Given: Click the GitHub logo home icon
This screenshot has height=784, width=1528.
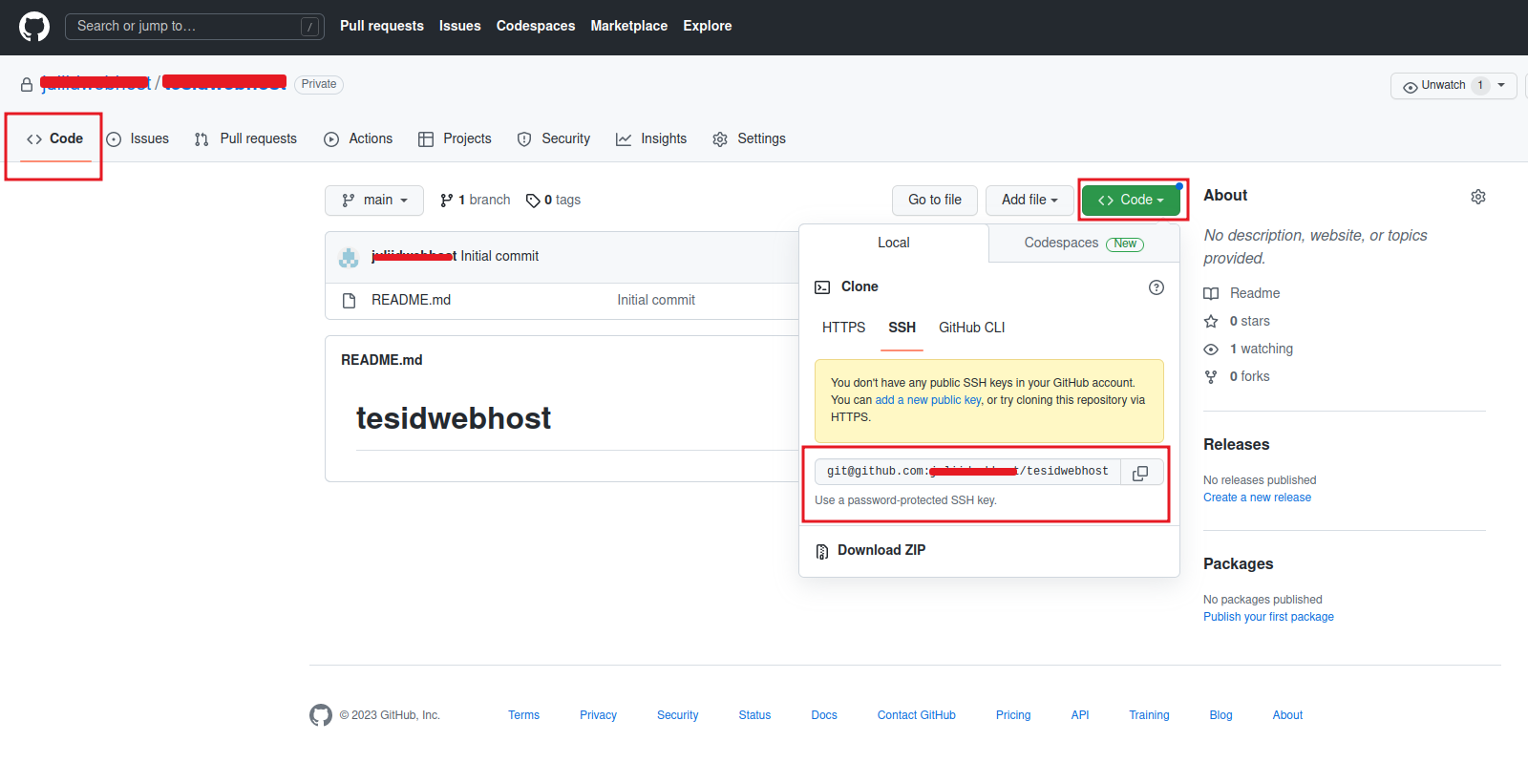Looking at the screenshot, I should coord(34,26).
